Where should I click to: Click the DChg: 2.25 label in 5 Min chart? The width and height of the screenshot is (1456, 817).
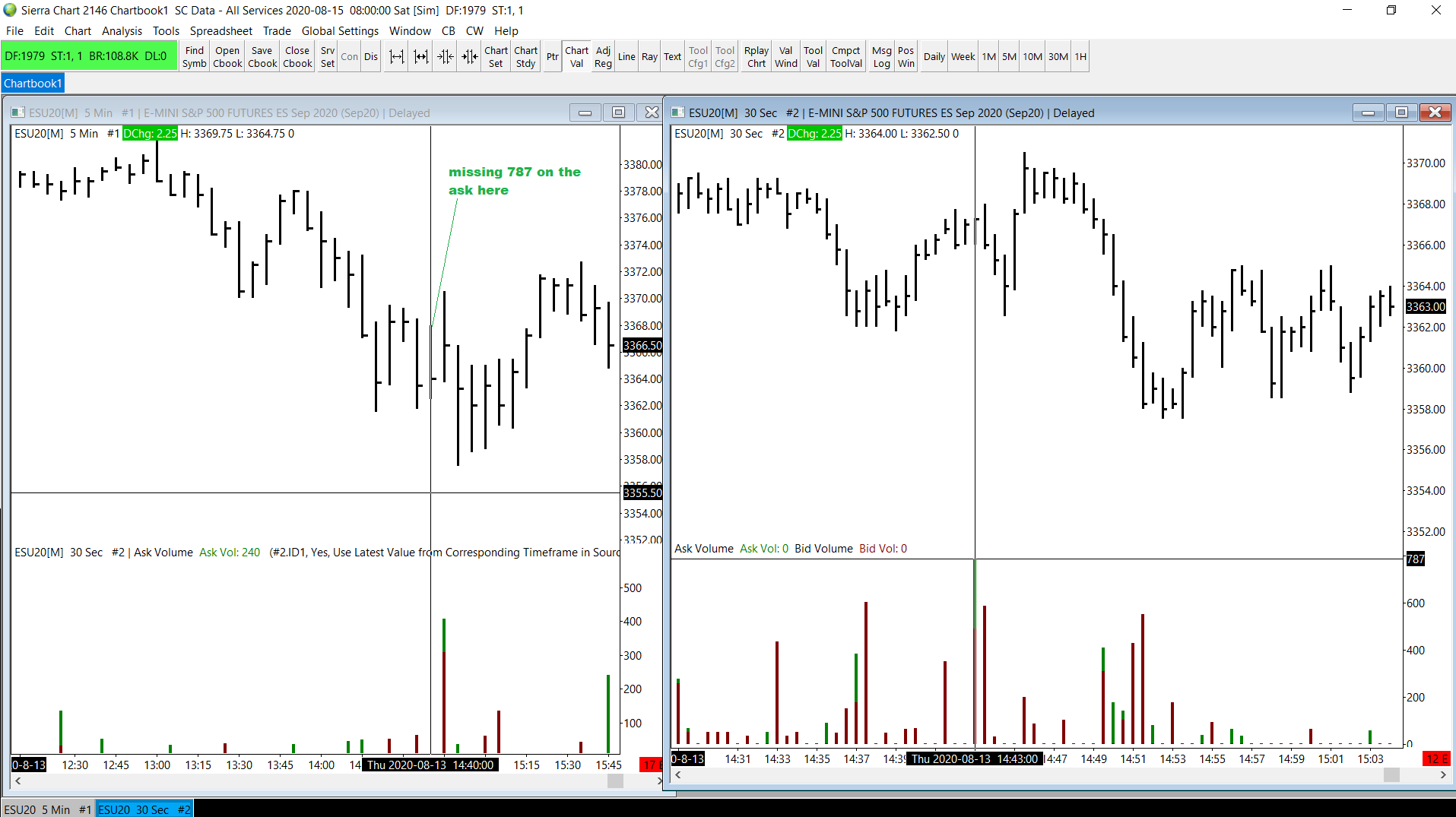(x=150, y=134)
